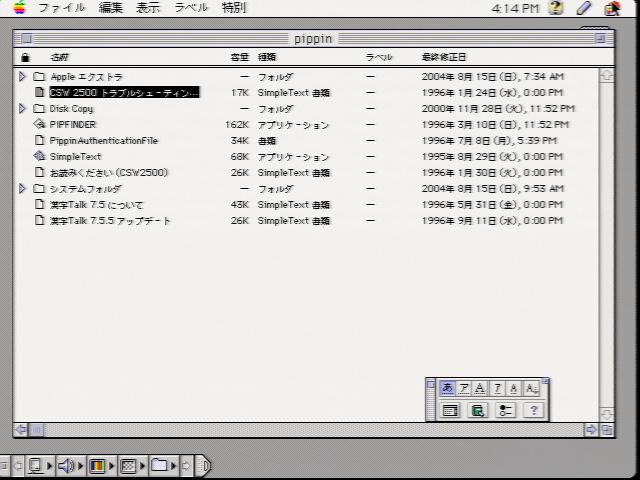640x480 pixels.
Task: Expand the システムフォルダ folder triangle
Action: click(22, 188)
